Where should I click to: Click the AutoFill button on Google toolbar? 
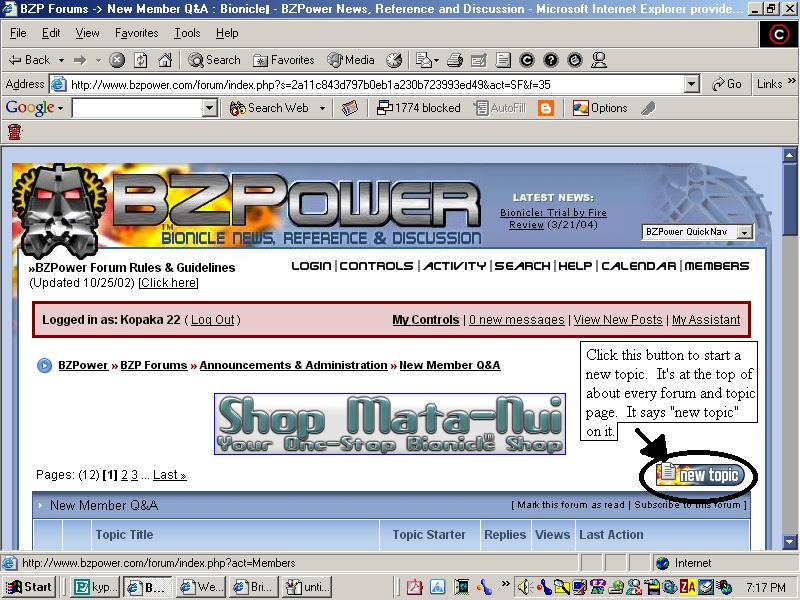point(500,108)
